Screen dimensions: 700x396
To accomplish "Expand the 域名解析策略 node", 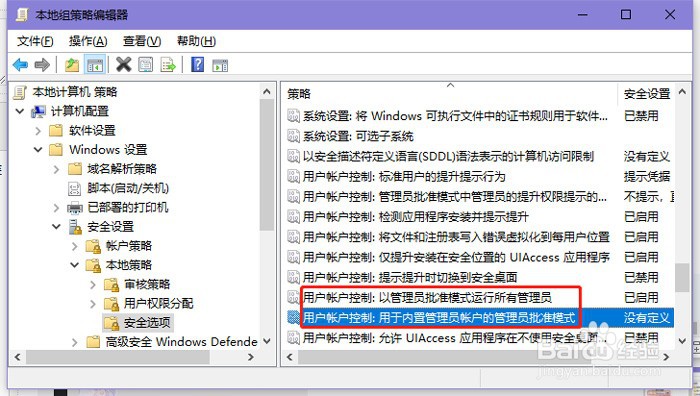I will (56, 169).
